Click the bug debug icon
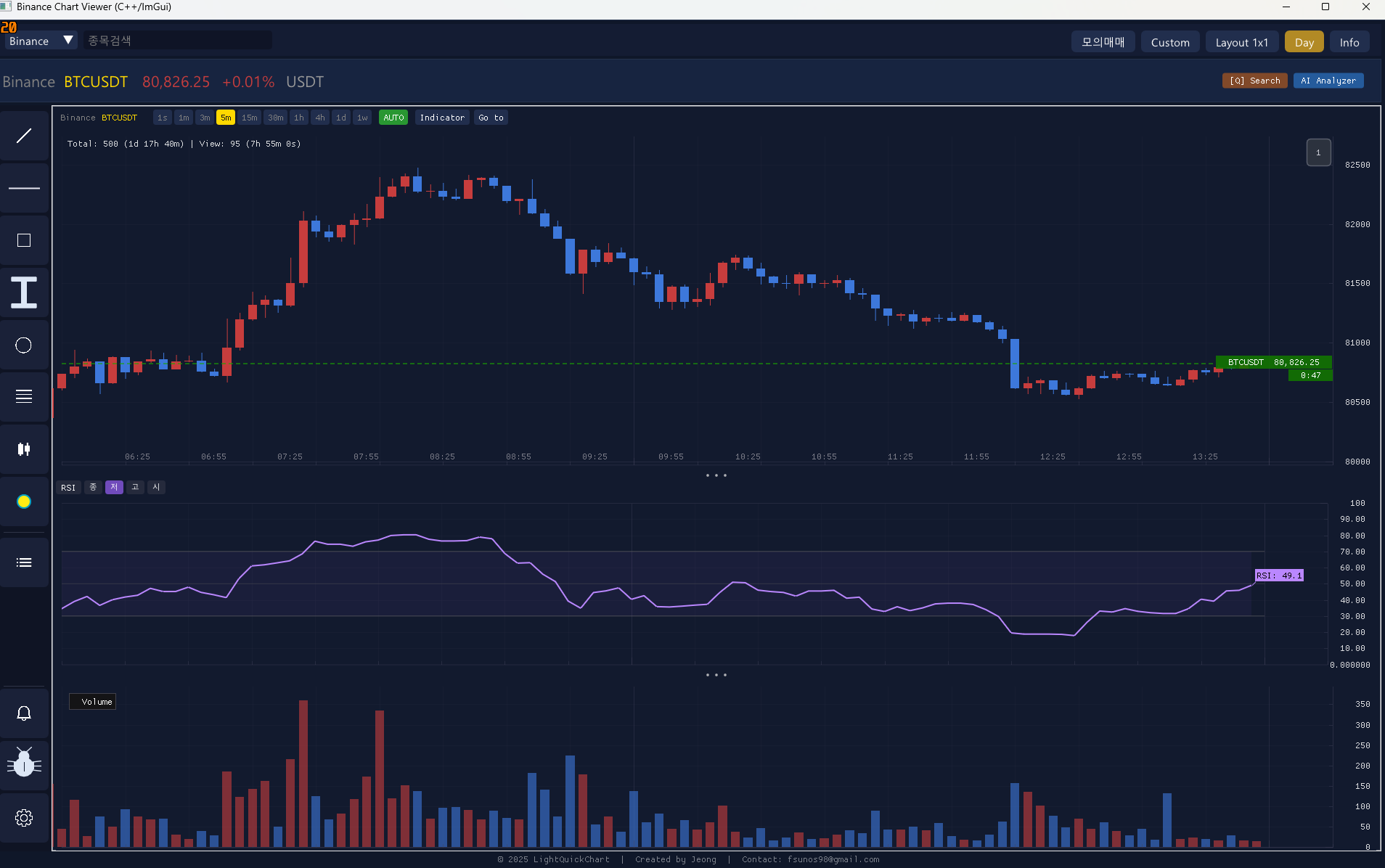Screen dimensions: 1385x868 click(x=24, y=765)
